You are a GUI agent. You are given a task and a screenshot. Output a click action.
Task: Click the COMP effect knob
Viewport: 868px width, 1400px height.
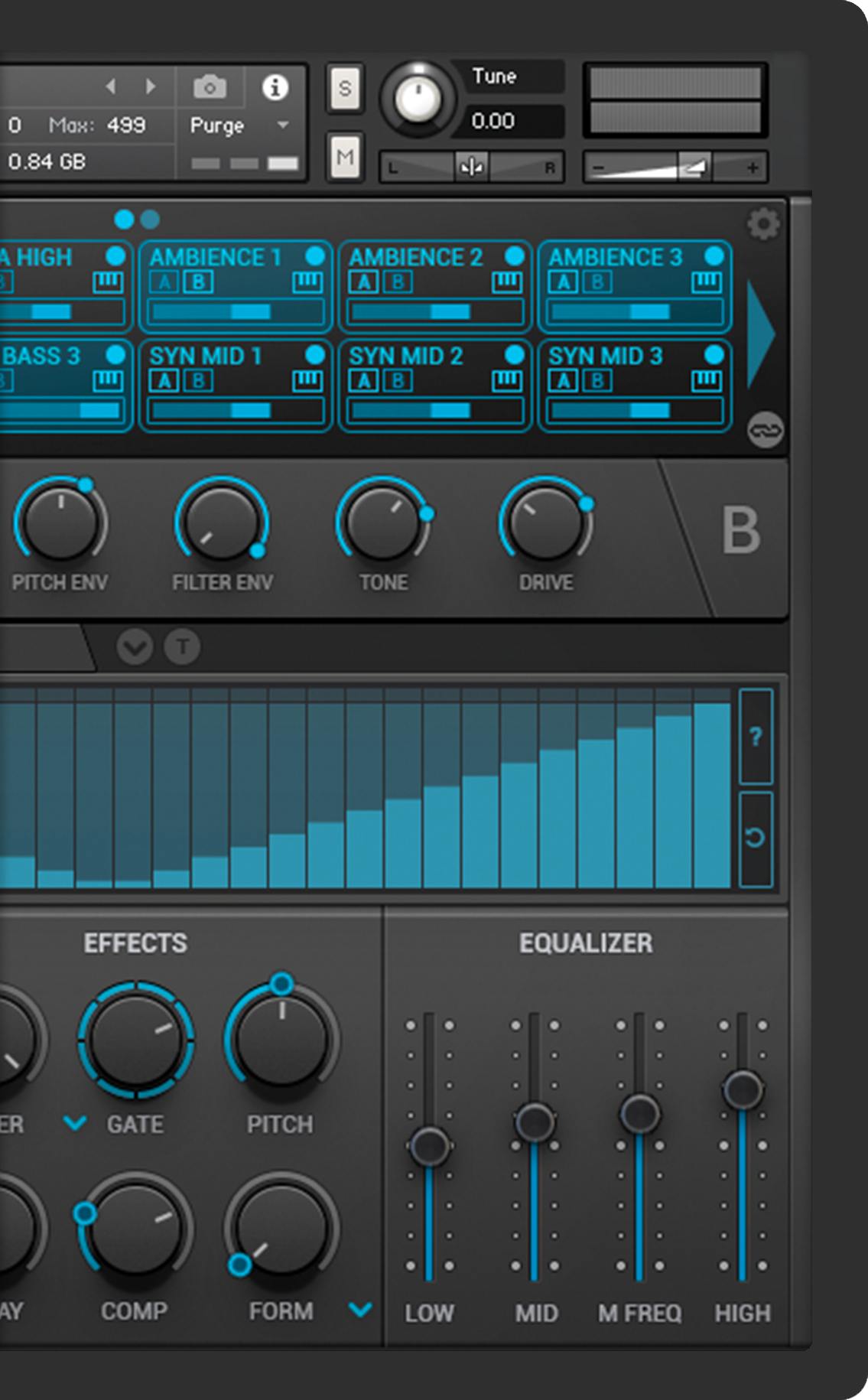(135, 1229)
